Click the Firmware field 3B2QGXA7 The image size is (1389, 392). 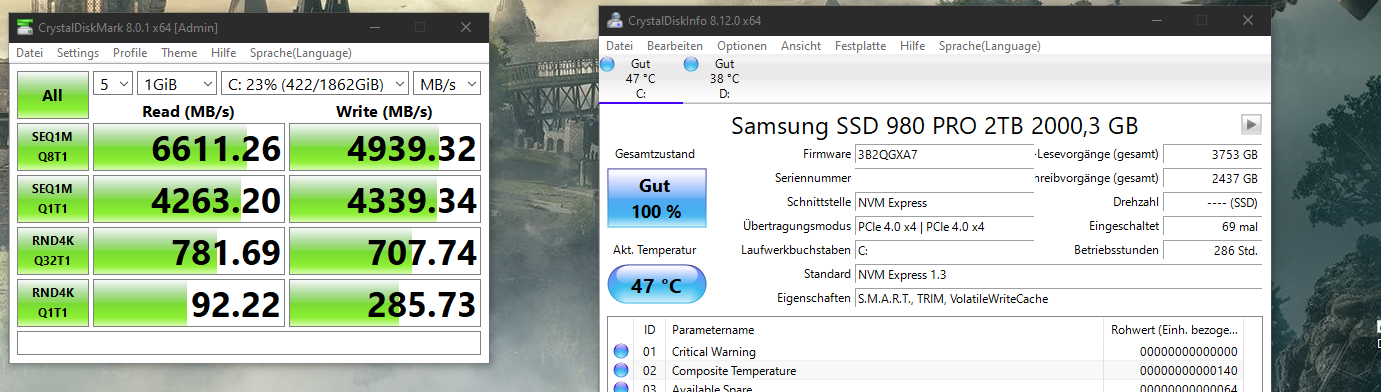pos(943,154)
